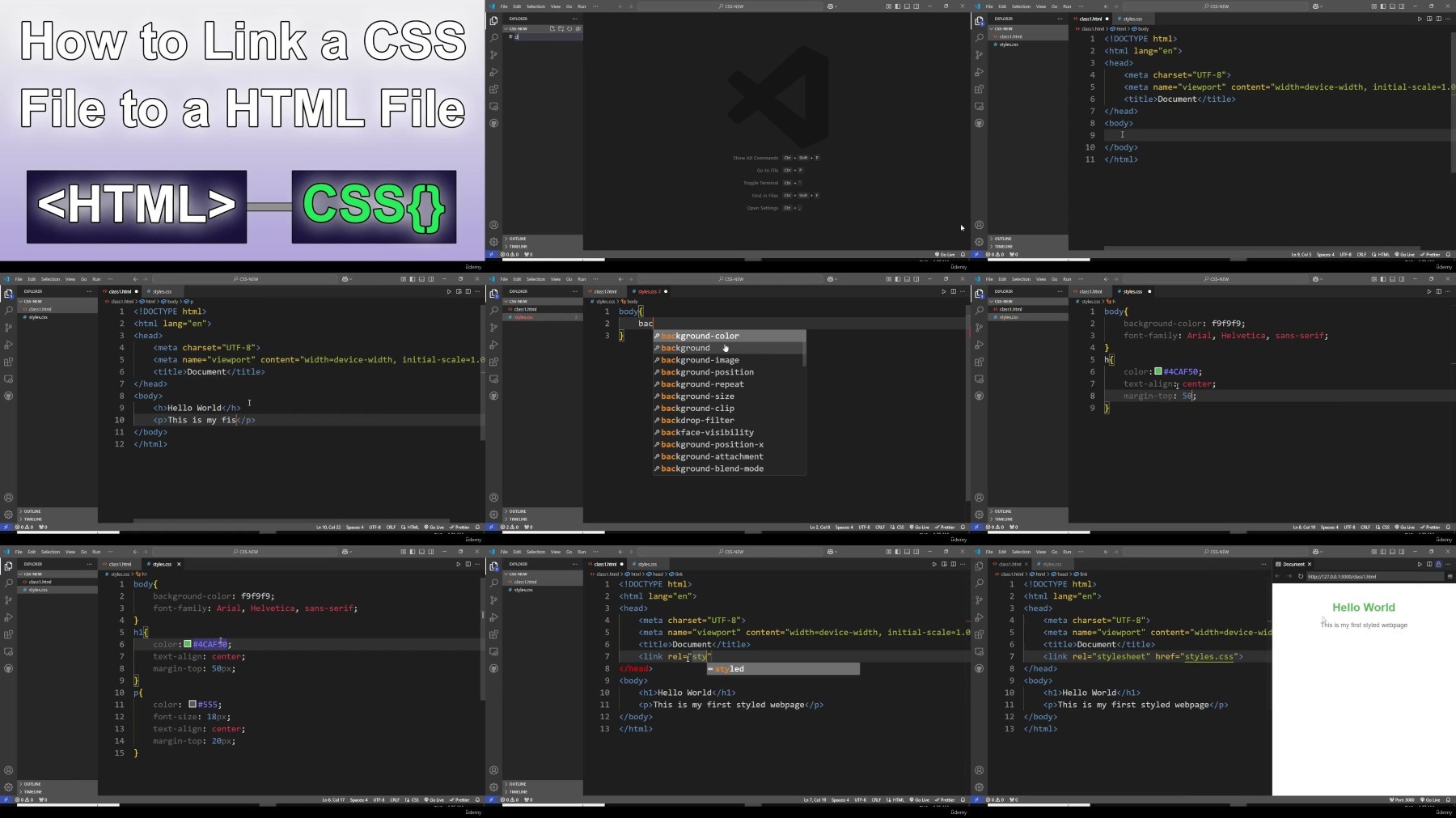The width and height of the screenshot is (1456, 818).
Task: Click #555 color swatch in 15-line styles.css
Action: coord(193,704)
